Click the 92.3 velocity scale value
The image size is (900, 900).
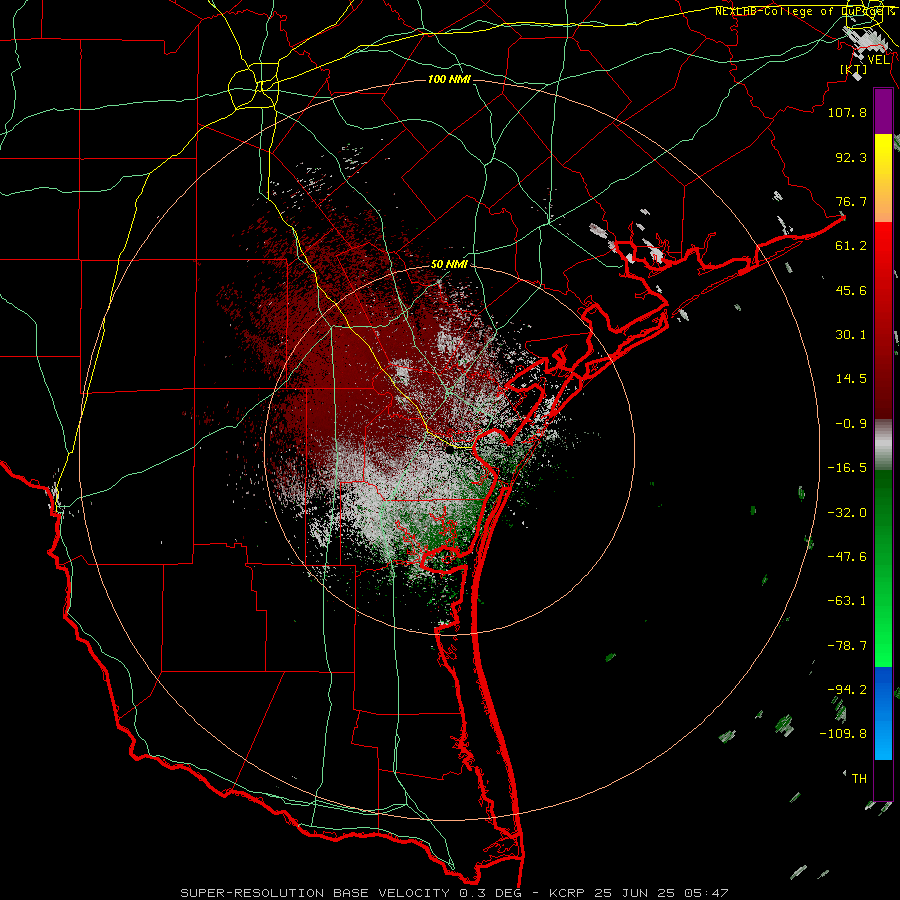pyautogui.click(x=851, y=157)
